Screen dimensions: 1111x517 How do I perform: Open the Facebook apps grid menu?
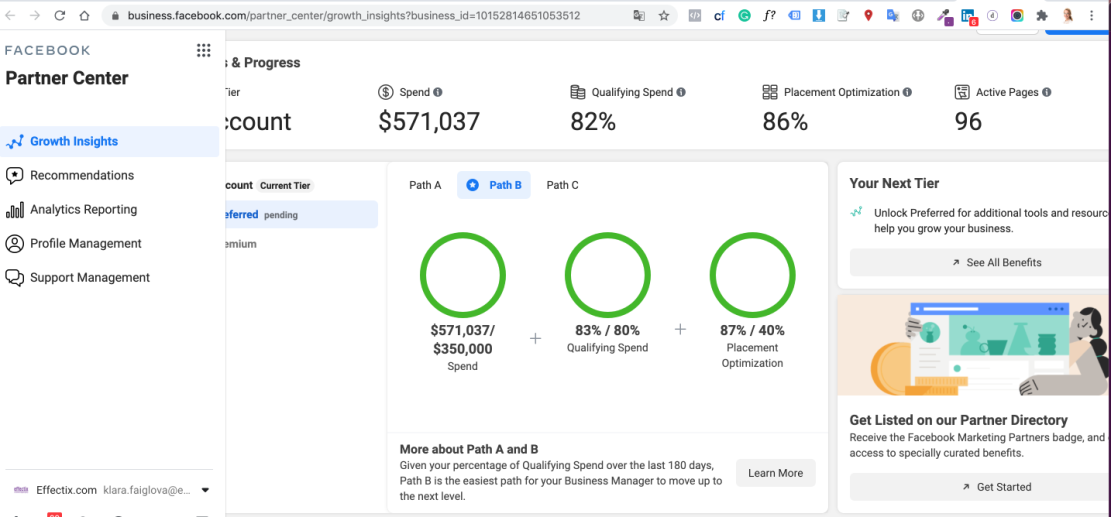(203, 50)
